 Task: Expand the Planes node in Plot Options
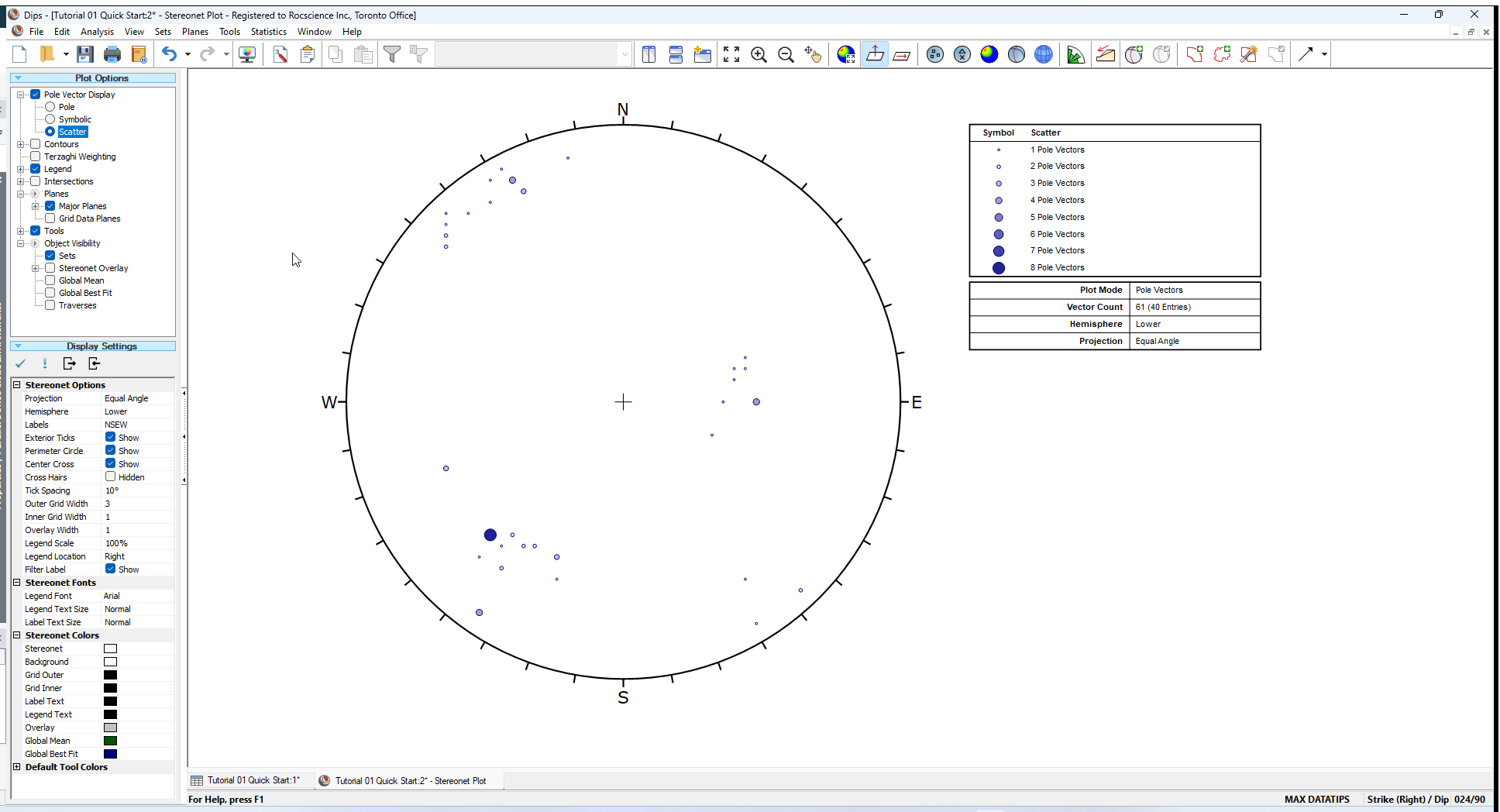click(x=21, y=194)
